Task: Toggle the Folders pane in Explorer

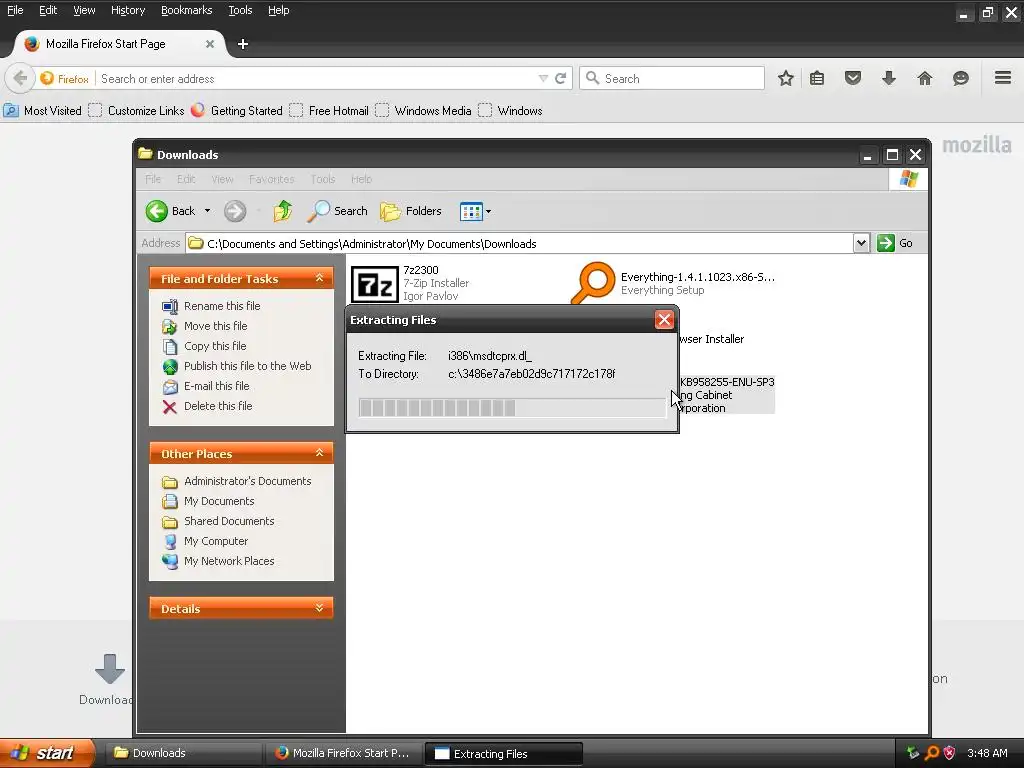Action: click(x=411, y=211)
